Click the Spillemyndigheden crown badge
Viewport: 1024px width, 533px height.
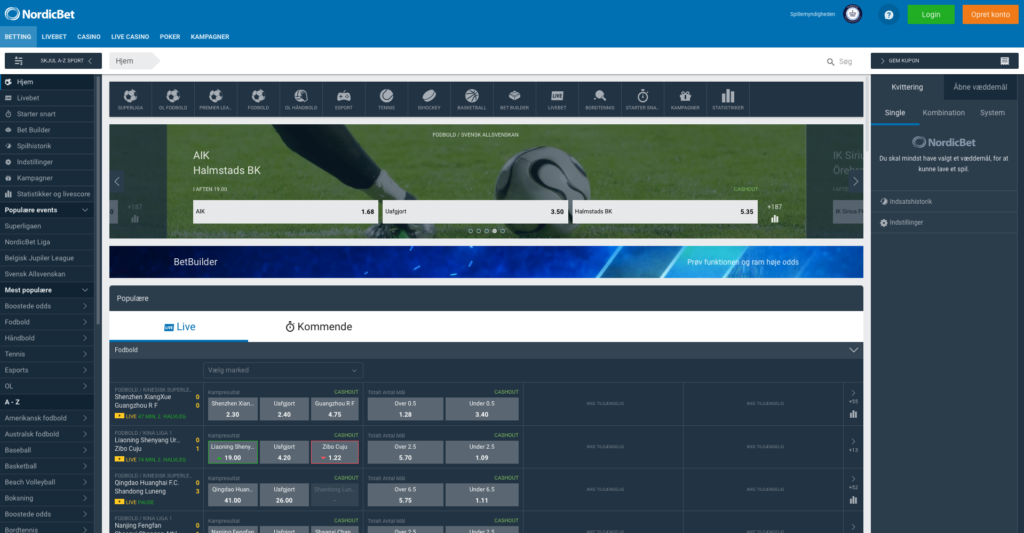pyautogui.click(x=852, y=14)
